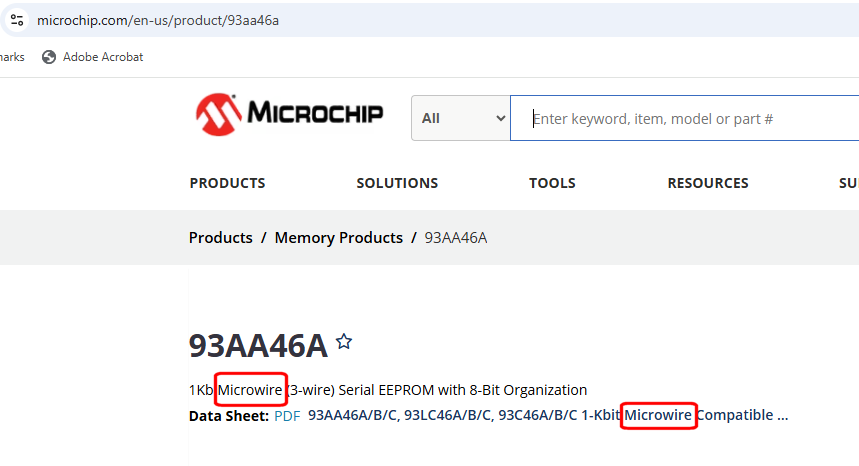Open the Adobe Acrobat bookmark
Viewport: 859px width, 466px height.
[x=93, y=57]
